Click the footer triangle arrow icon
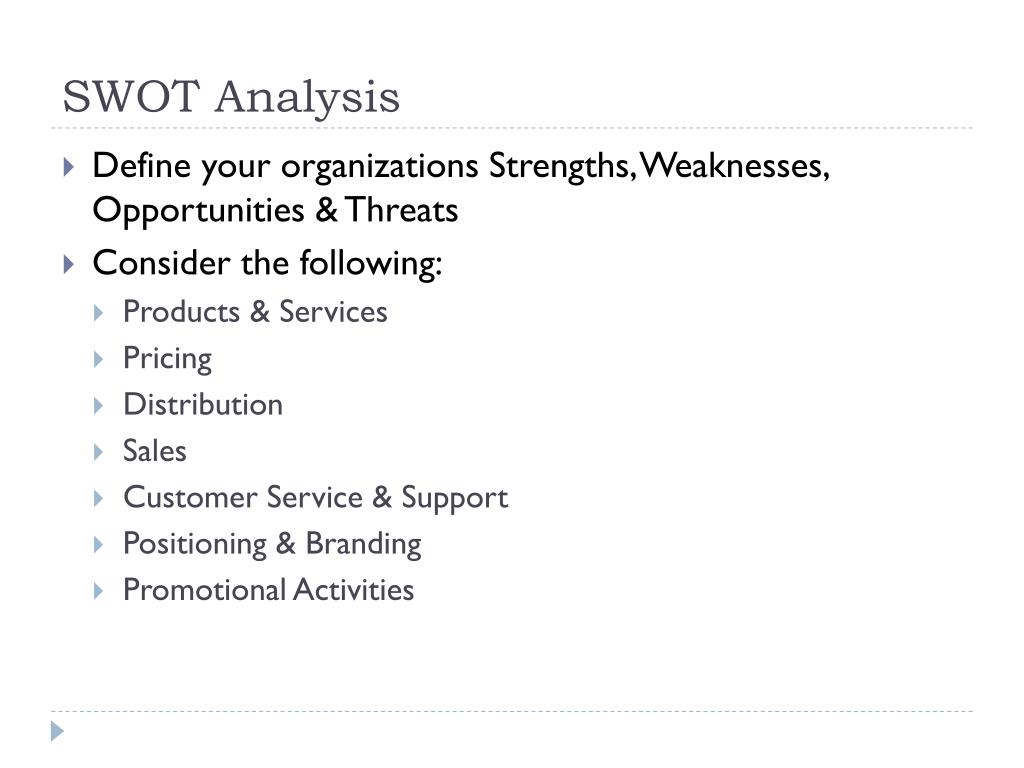Viewport: 1024px width, 768px height. pos(57,731)
